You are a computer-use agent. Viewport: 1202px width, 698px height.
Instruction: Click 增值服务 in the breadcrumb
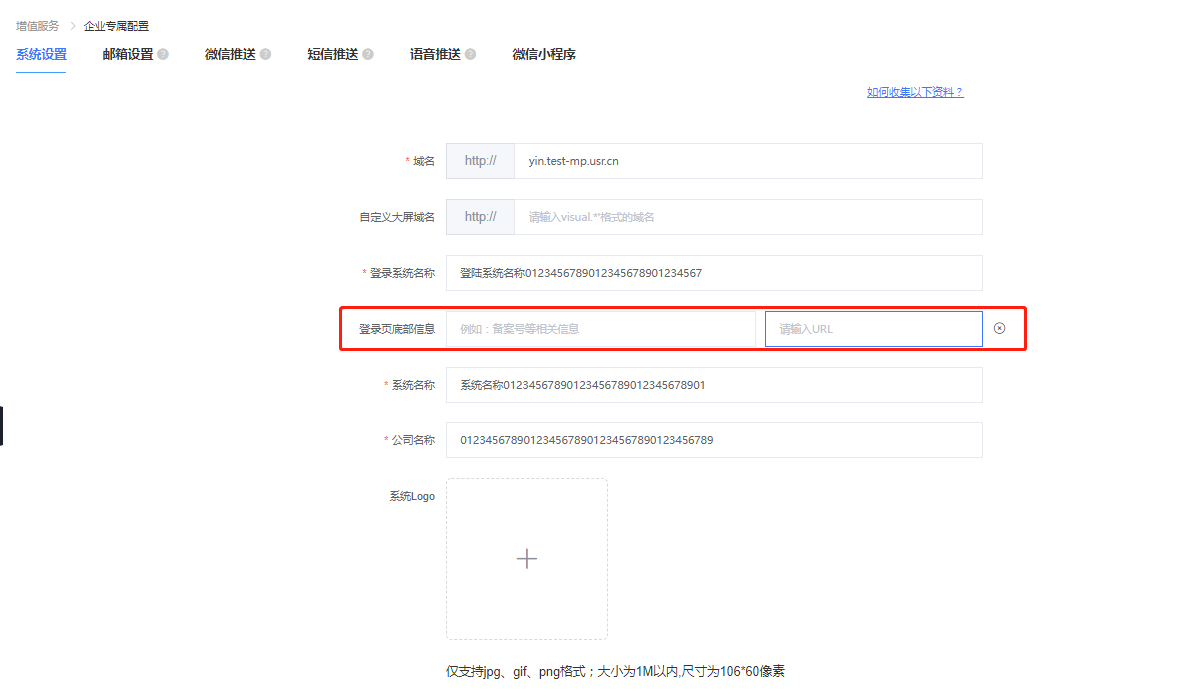[38, 26]
